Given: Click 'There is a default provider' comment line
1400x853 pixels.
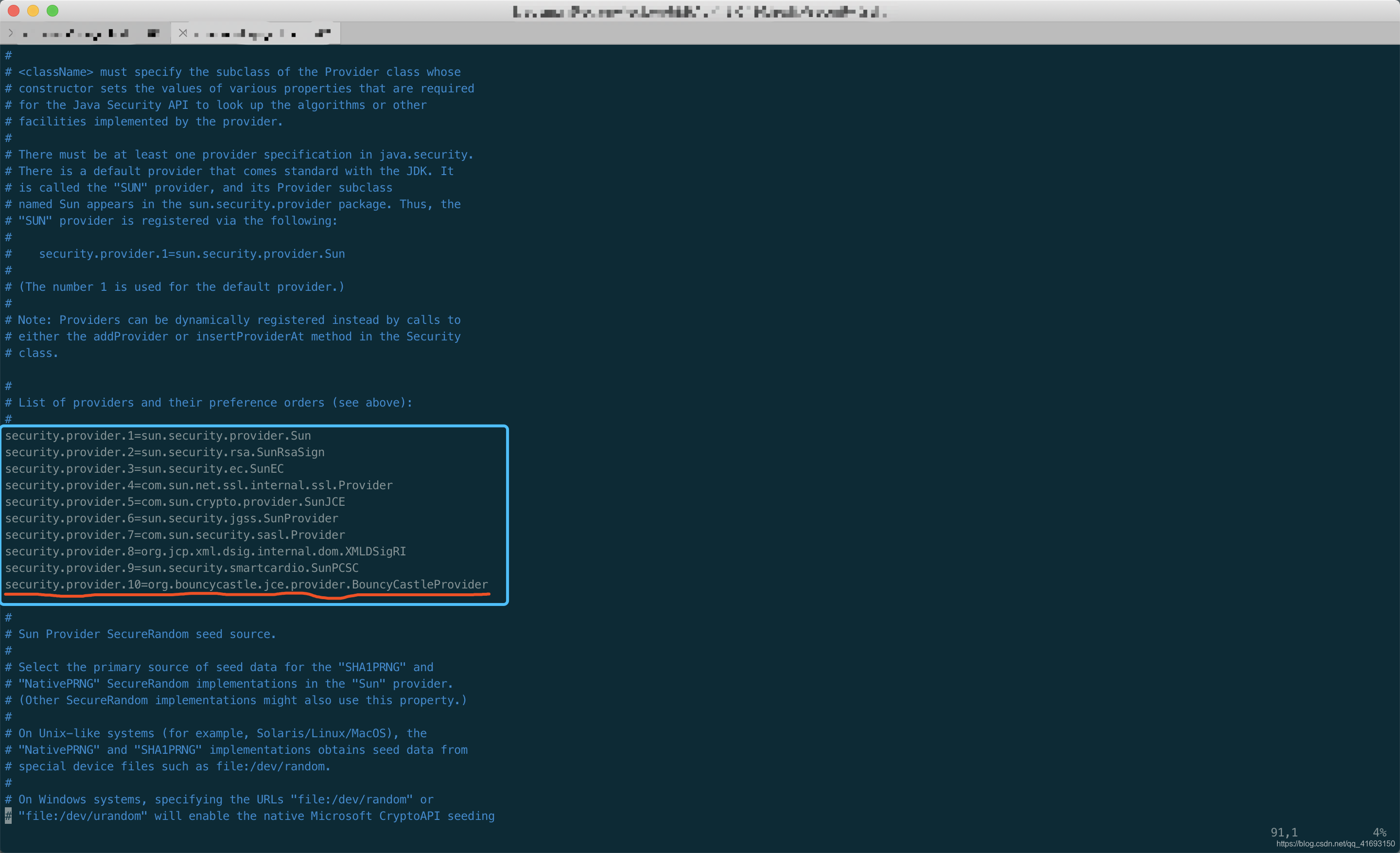Looking at the screenshot, I should coord(229,171).
